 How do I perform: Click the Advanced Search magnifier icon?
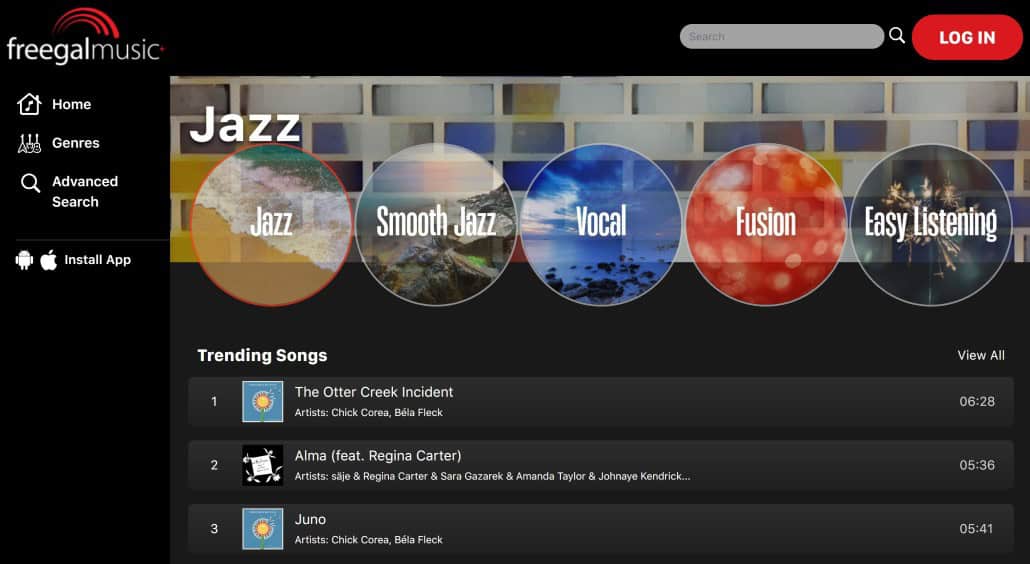[x=31, y=183]
